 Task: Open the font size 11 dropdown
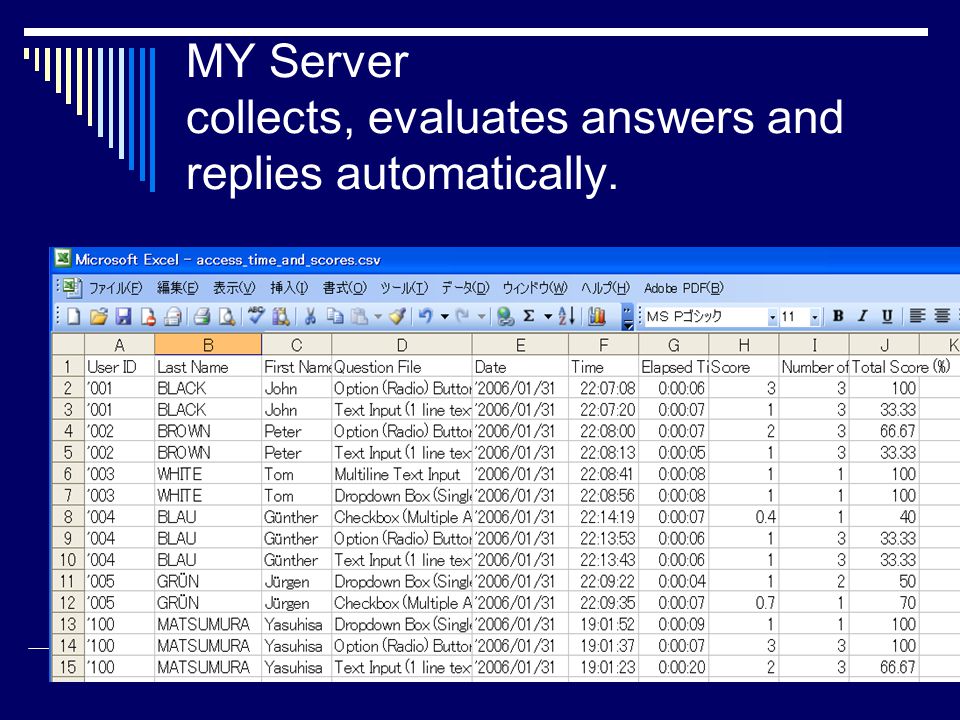pos(814,317)
